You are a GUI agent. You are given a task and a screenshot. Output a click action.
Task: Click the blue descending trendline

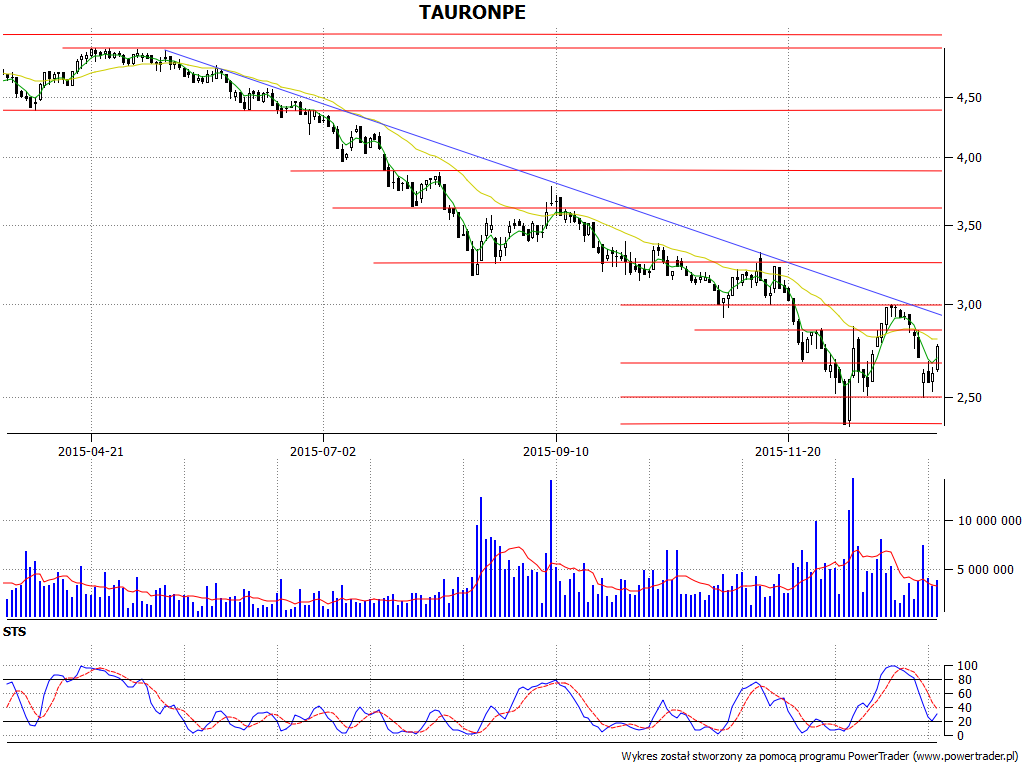(554, 184)
